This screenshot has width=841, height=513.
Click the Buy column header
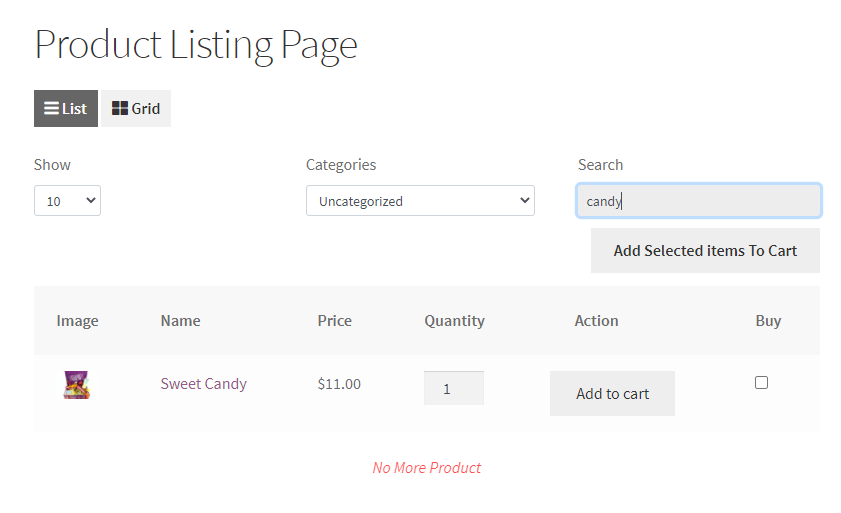click(768, 321)
